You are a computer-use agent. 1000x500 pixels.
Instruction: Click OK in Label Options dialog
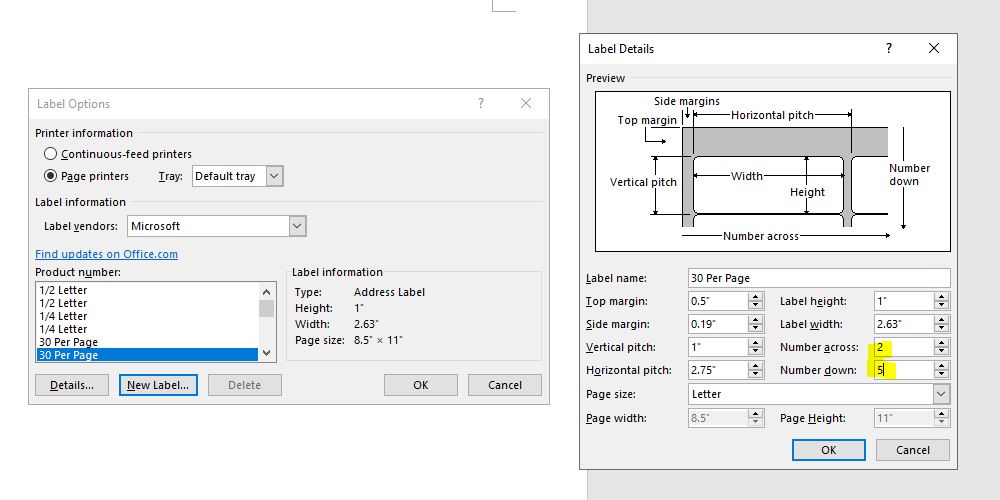pos(421,385)
